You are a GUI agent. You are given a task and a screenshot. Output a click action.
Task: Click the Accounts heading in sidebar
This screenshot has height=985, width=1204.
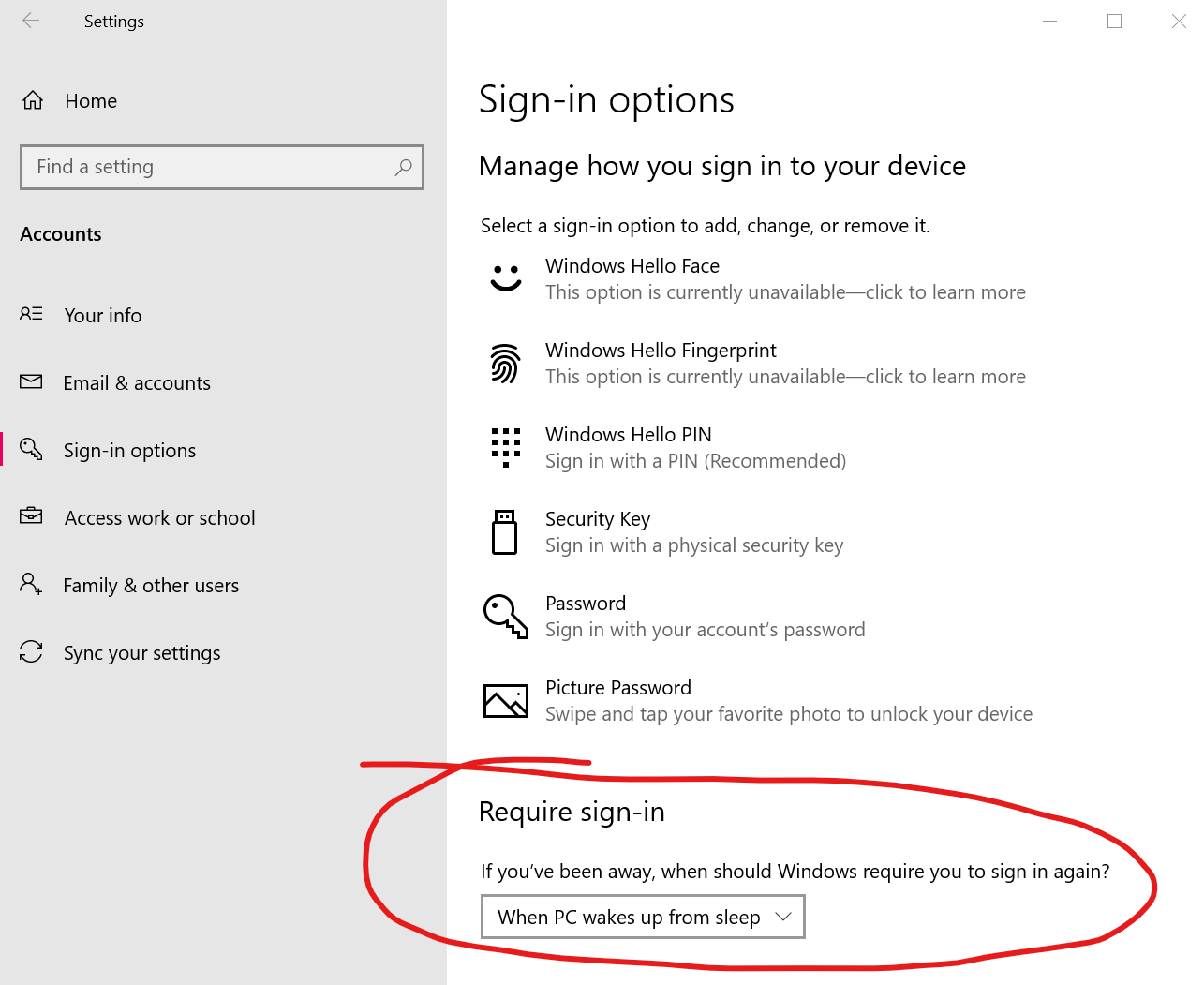coord(61,234)
